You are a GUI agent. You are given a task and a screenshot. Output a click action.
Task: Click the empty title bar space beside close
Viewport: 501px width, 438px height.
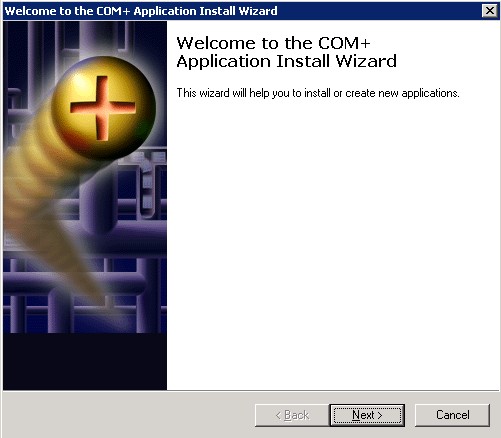click(x=380, y=11)
